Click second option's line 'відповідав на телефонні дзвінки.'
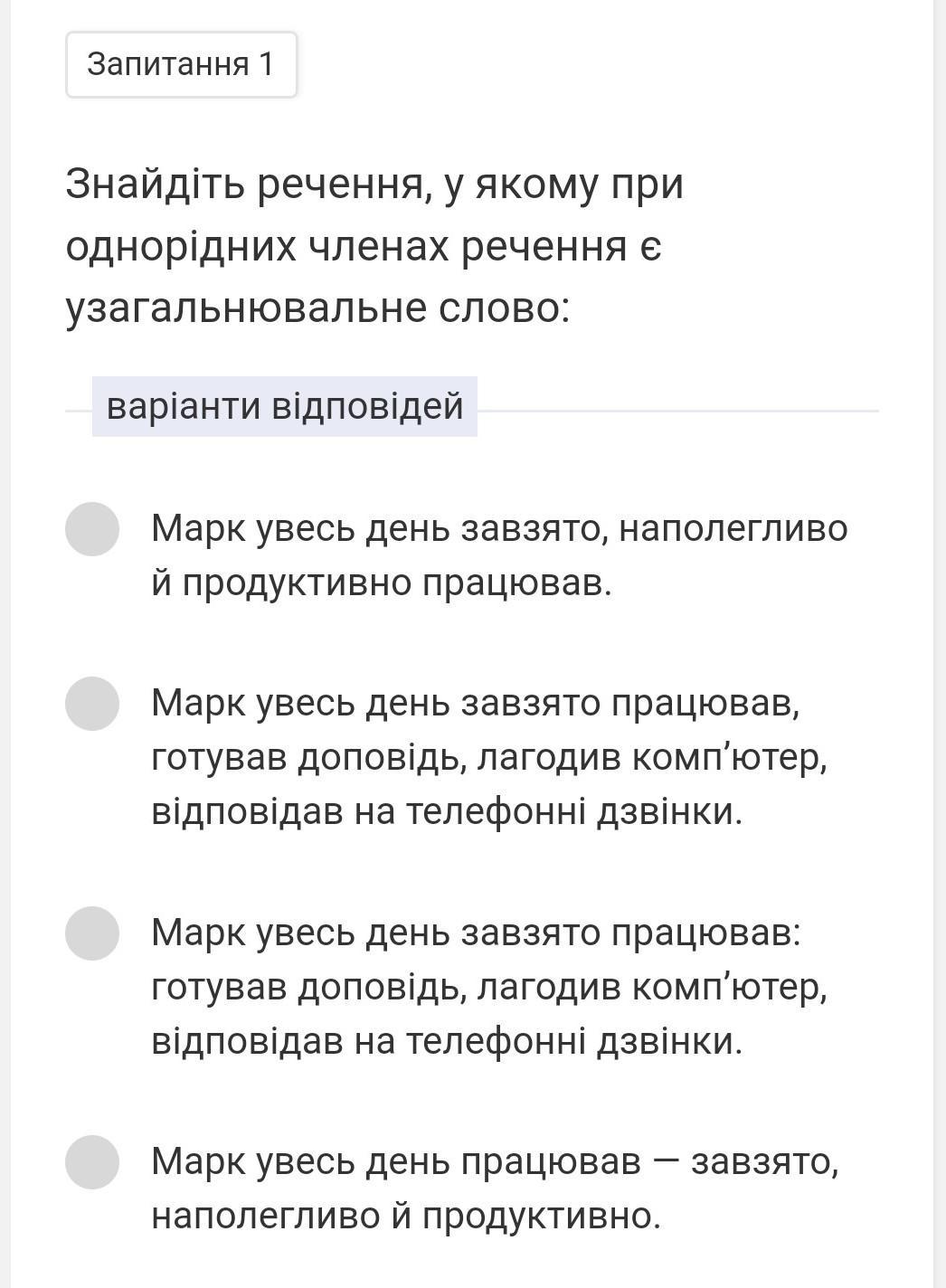The width and height of the screenshot is (946, 1288). click(x=447, y=811)
